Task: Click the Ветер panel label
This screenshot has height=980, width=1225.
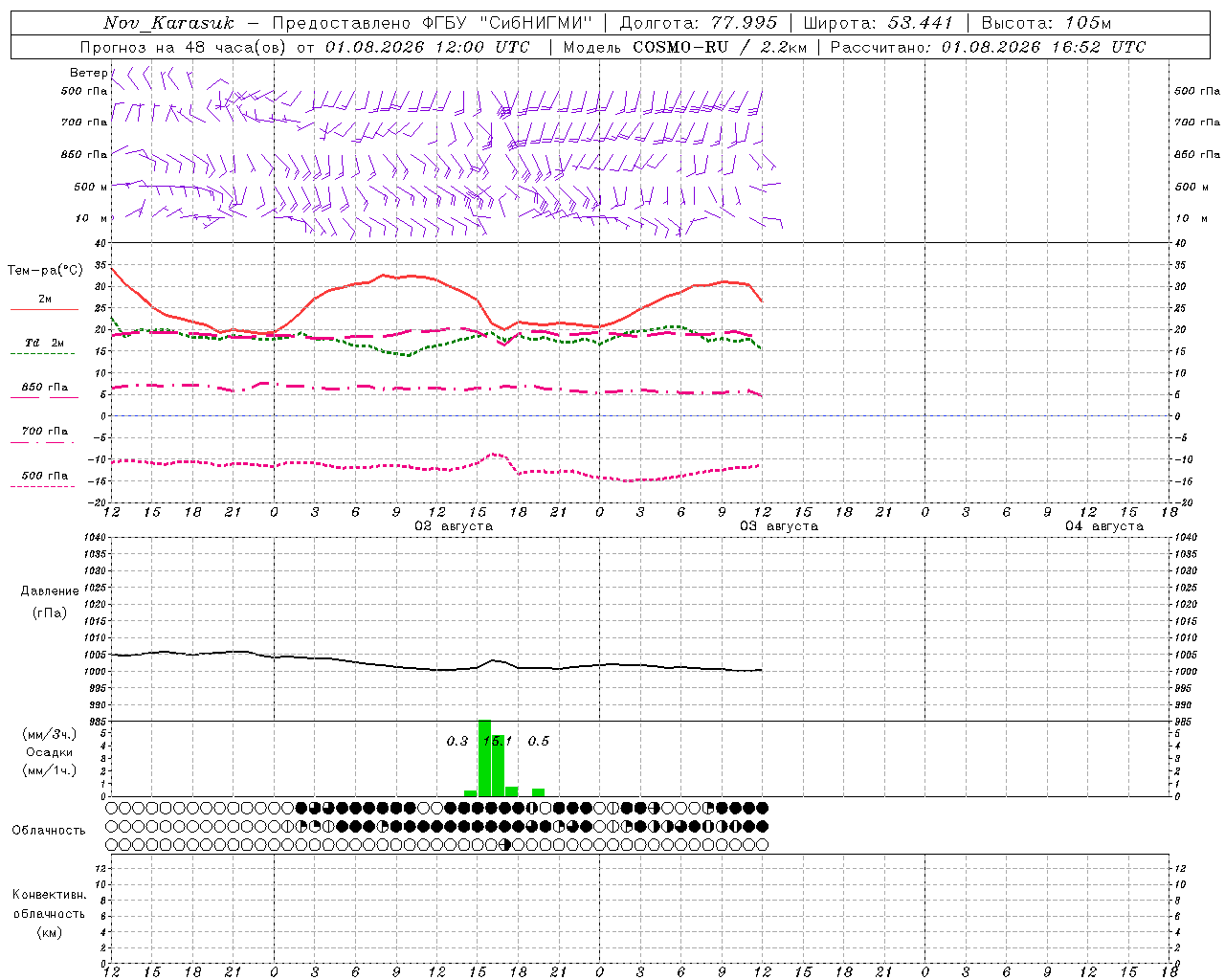Action: (88, 73)
